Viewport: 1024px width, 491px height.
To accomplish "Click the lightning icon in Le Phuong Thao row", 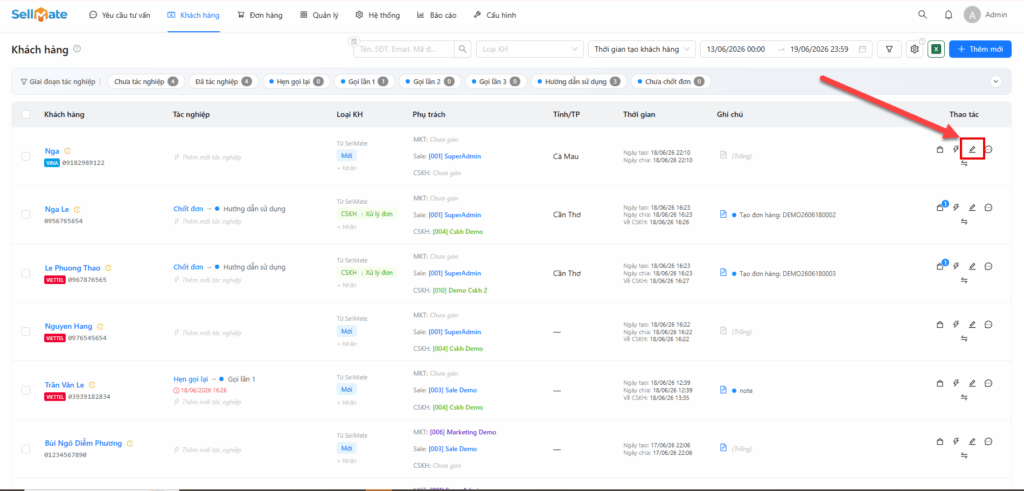I will [956, 266].
